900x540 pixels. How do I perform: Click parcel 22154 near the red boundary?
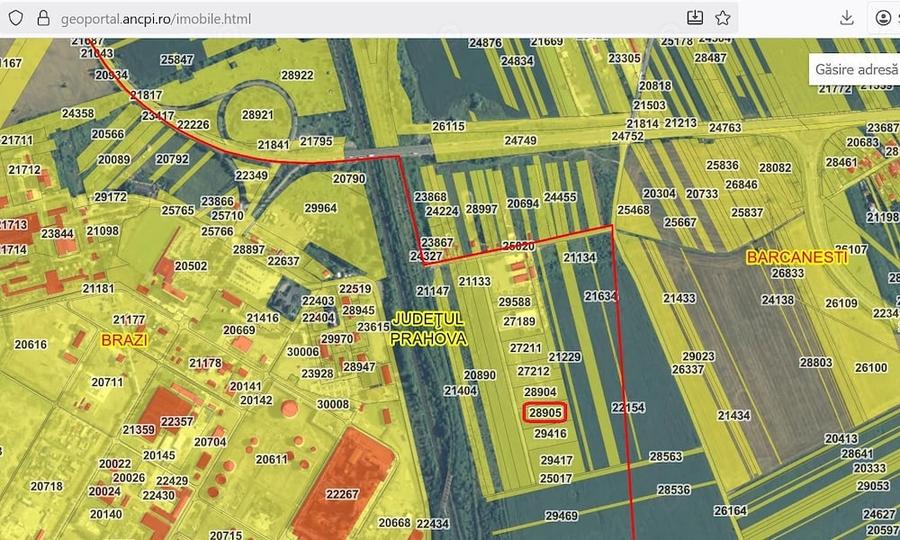tap(628, 407)
